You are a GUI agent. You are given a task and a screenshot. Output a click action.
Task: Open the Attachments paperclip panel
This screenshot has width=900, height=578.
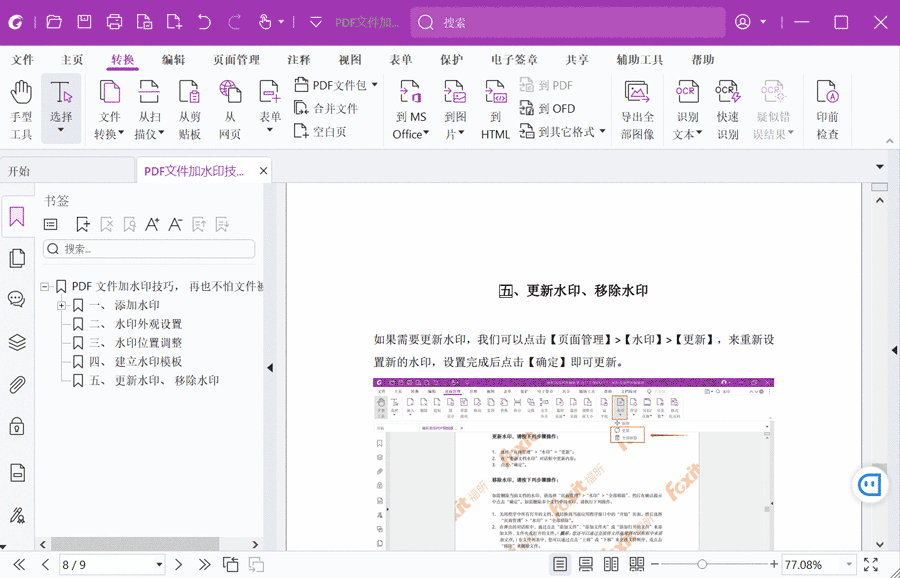click(x=17, y=385)
